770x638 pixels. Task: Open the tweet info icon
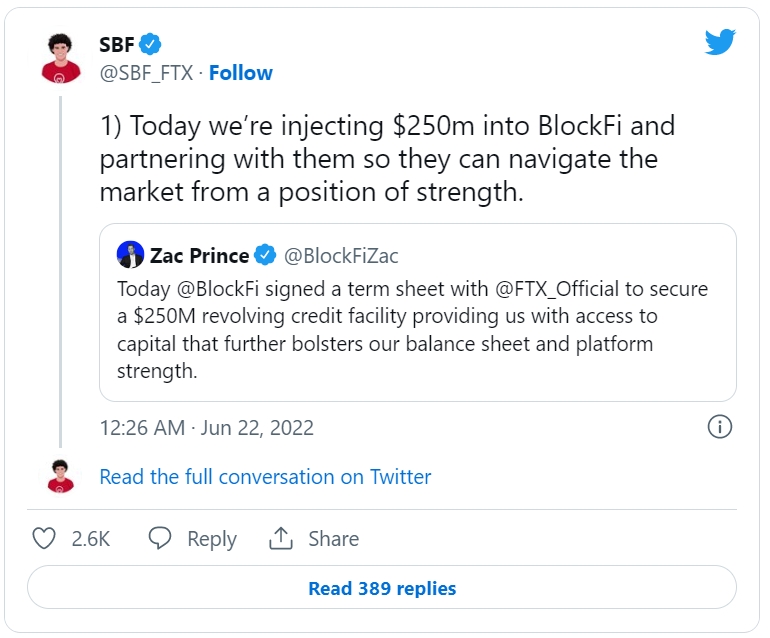pos(719,427)
